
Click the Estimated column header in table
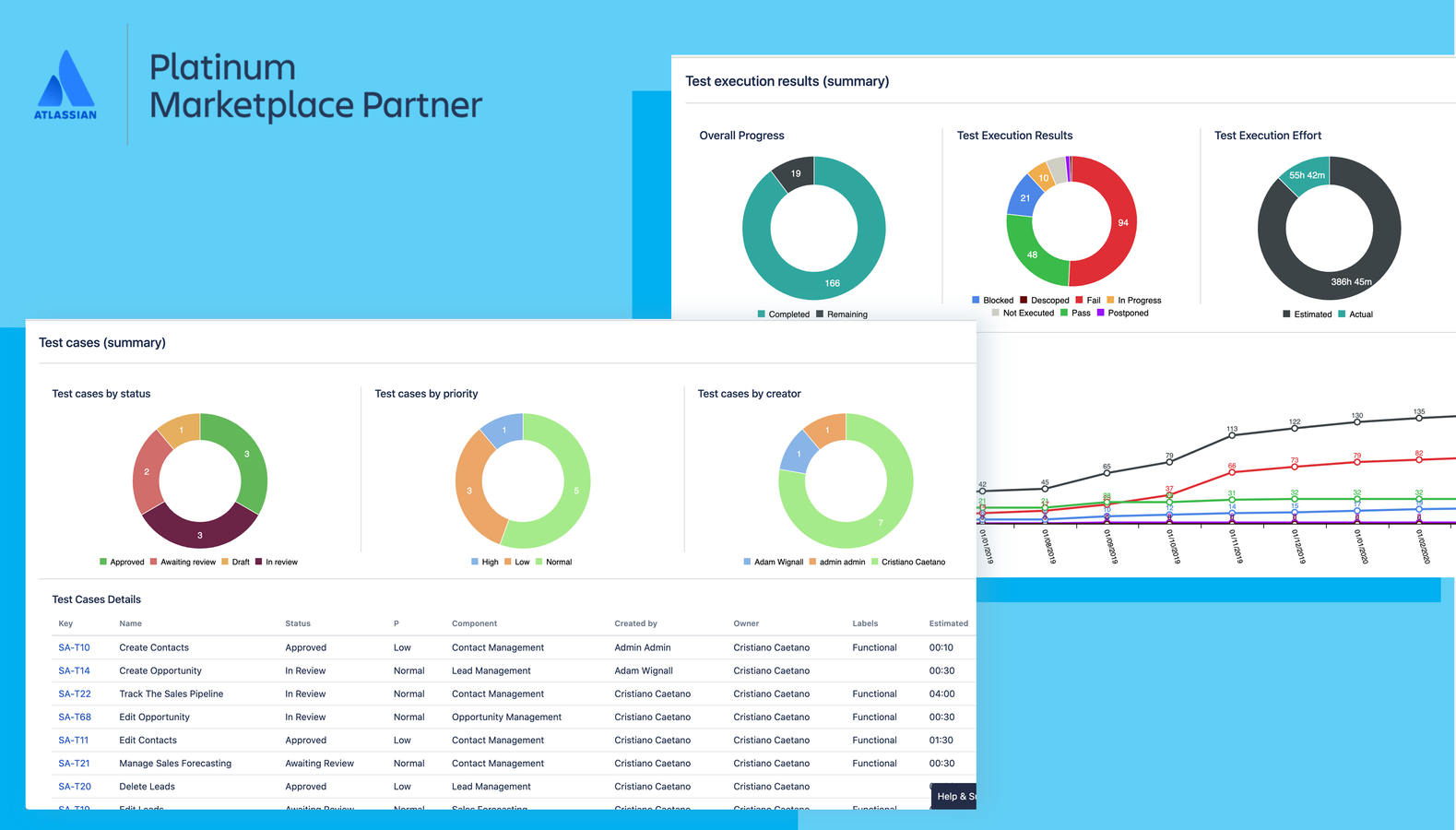pos(948,623)
